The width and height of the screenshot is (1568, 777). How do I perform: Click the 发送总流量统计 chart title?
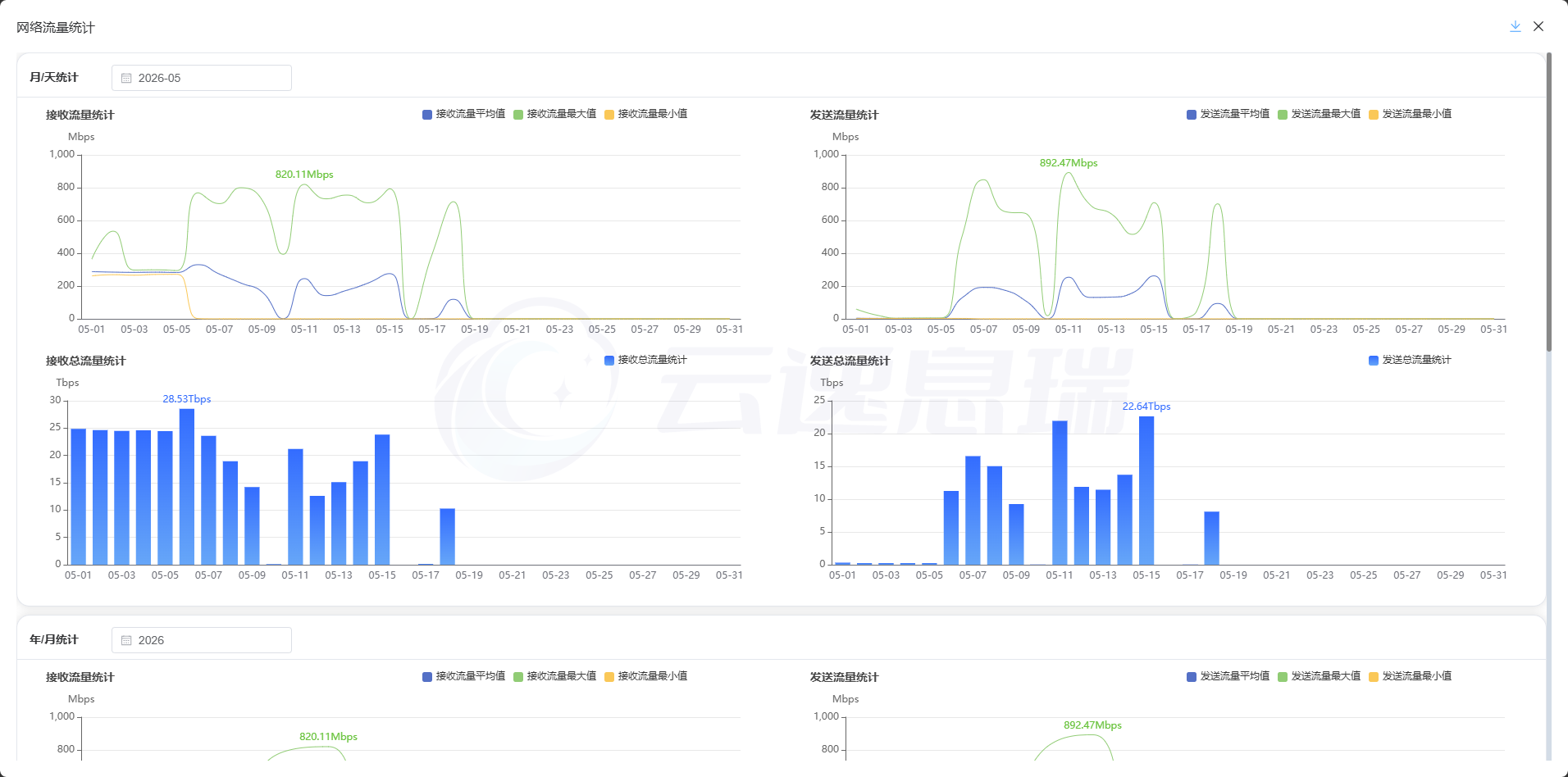click(850, 361)
